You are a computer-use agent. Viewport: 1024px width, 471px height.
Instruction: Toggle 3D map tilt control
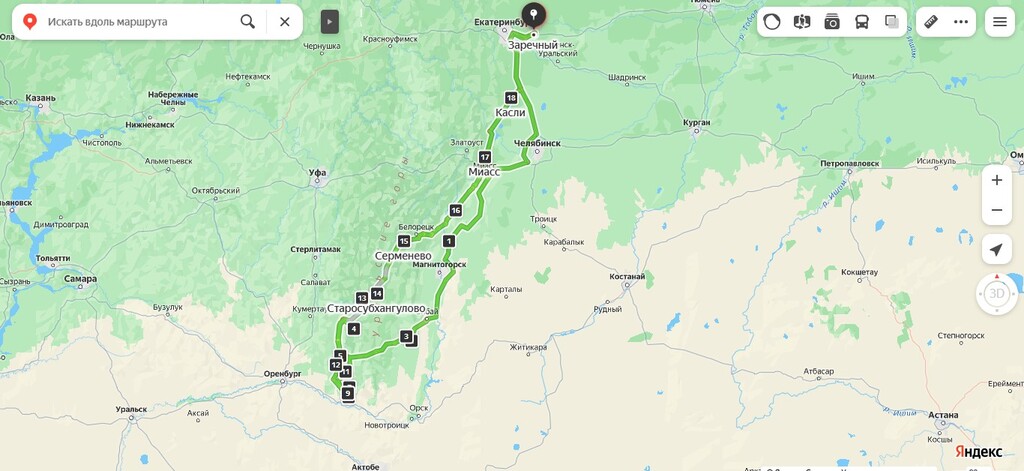click(x=997, y=294)
